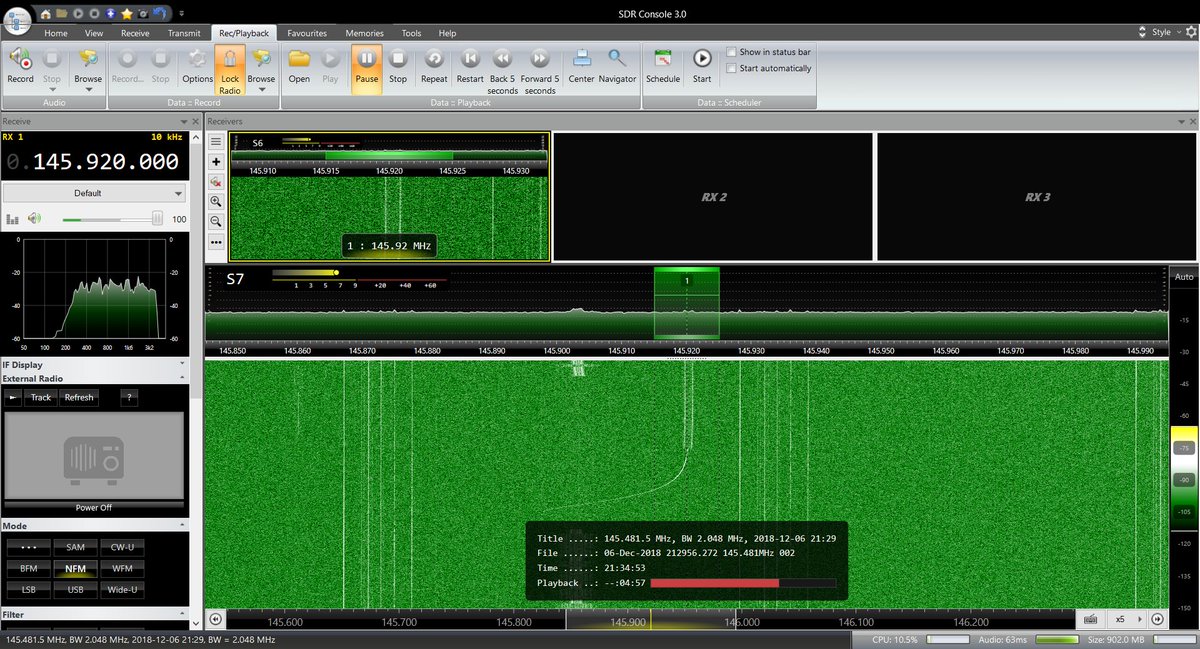Select WFM mode

coord(122,568)
